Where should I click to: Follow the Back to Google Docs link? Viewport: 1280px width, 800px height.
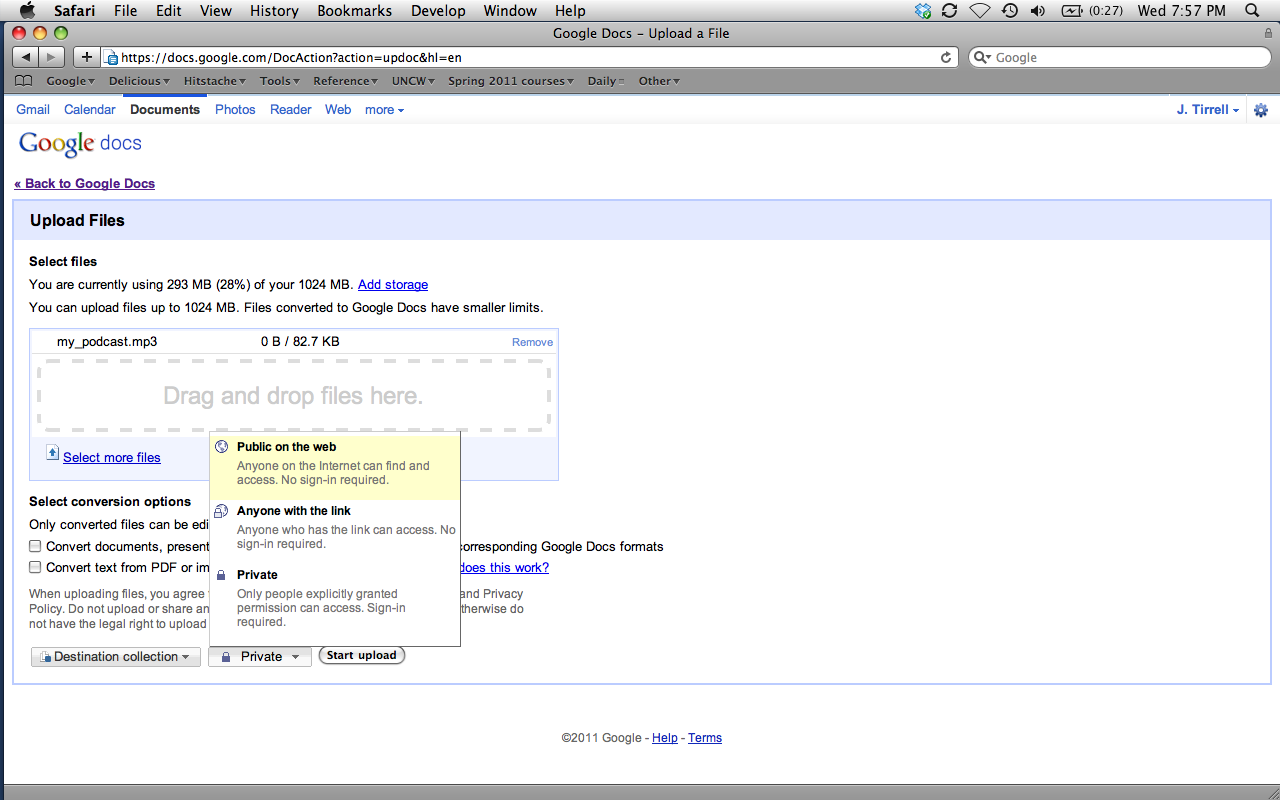84,184
